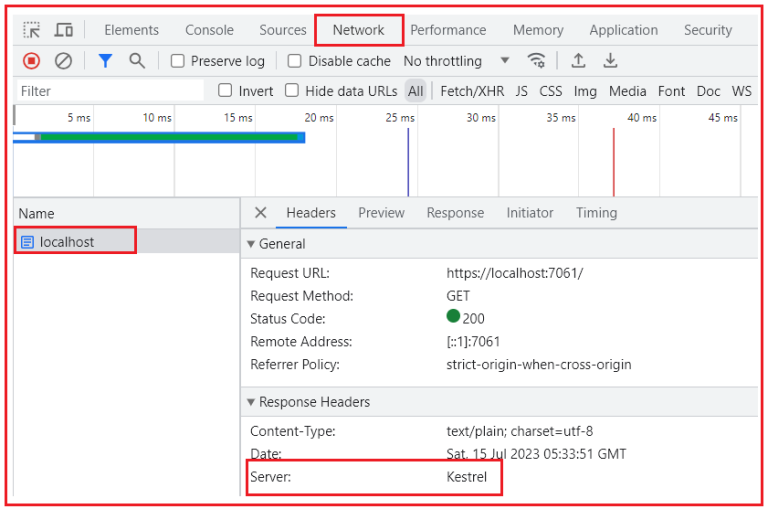Open the Timing tab in details
Viewport: 768px width, 509px height.
[x=596, y=213]
